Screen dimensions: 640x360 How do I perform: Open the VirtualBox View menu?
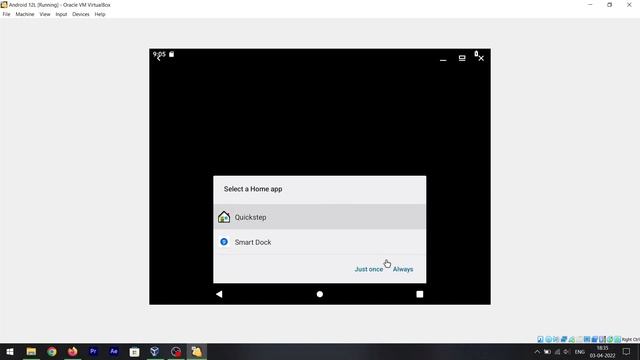click(45, 14)
